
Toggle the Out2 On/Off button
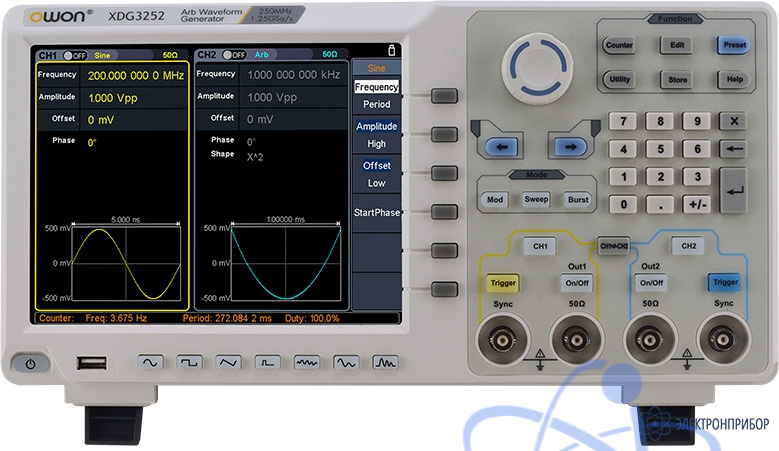(651, 283)
